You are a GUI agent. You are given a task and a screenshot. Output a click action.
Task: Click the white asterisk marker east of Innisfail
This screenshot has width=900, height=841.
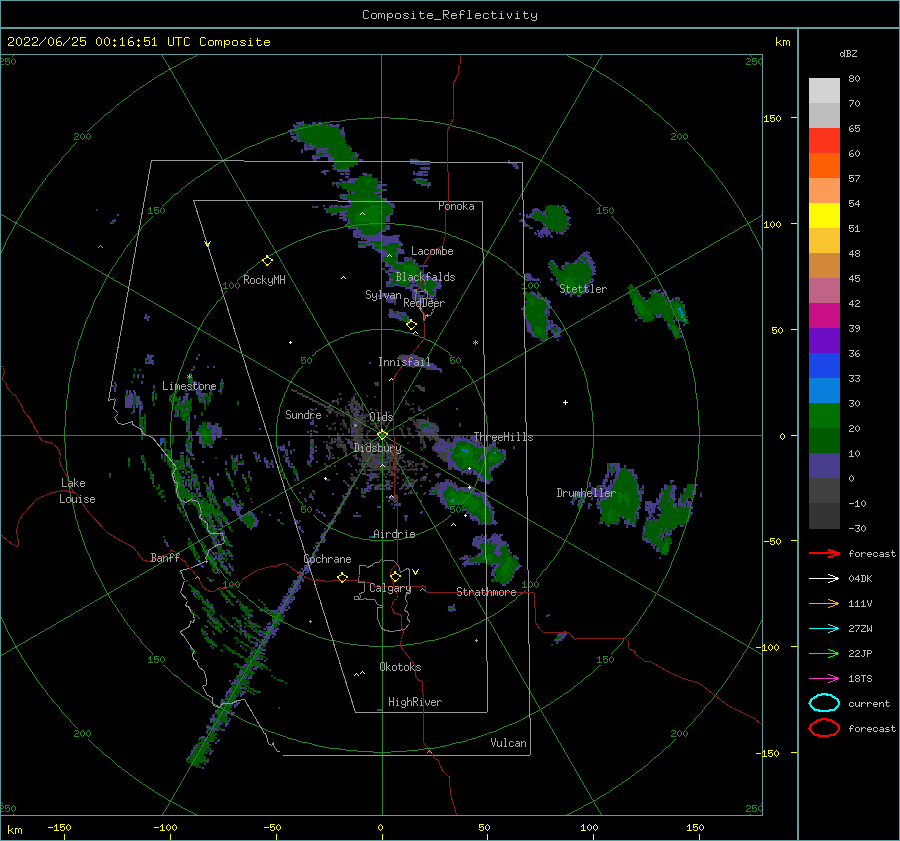click(475, 343)
